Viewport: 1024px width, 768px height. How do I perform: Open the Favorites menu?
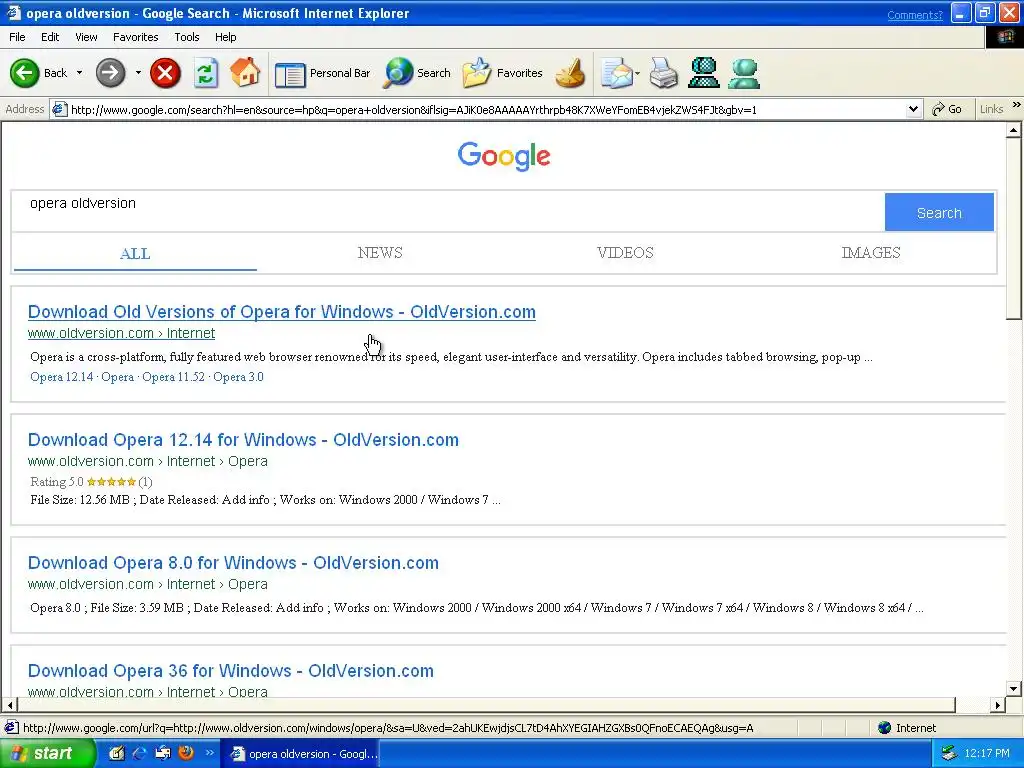[x=135, y=37]
